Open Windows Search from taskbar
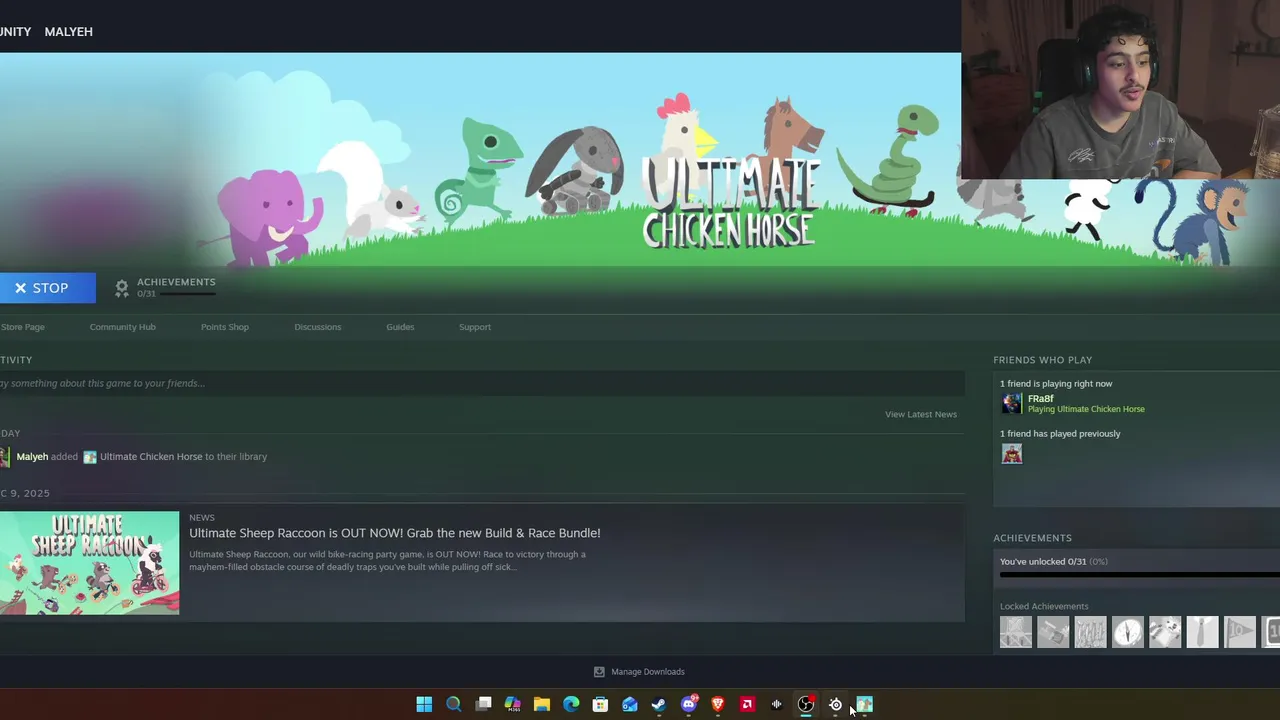Image resolution: width=1280 pixels, height=720 pixels. [454, 705]
